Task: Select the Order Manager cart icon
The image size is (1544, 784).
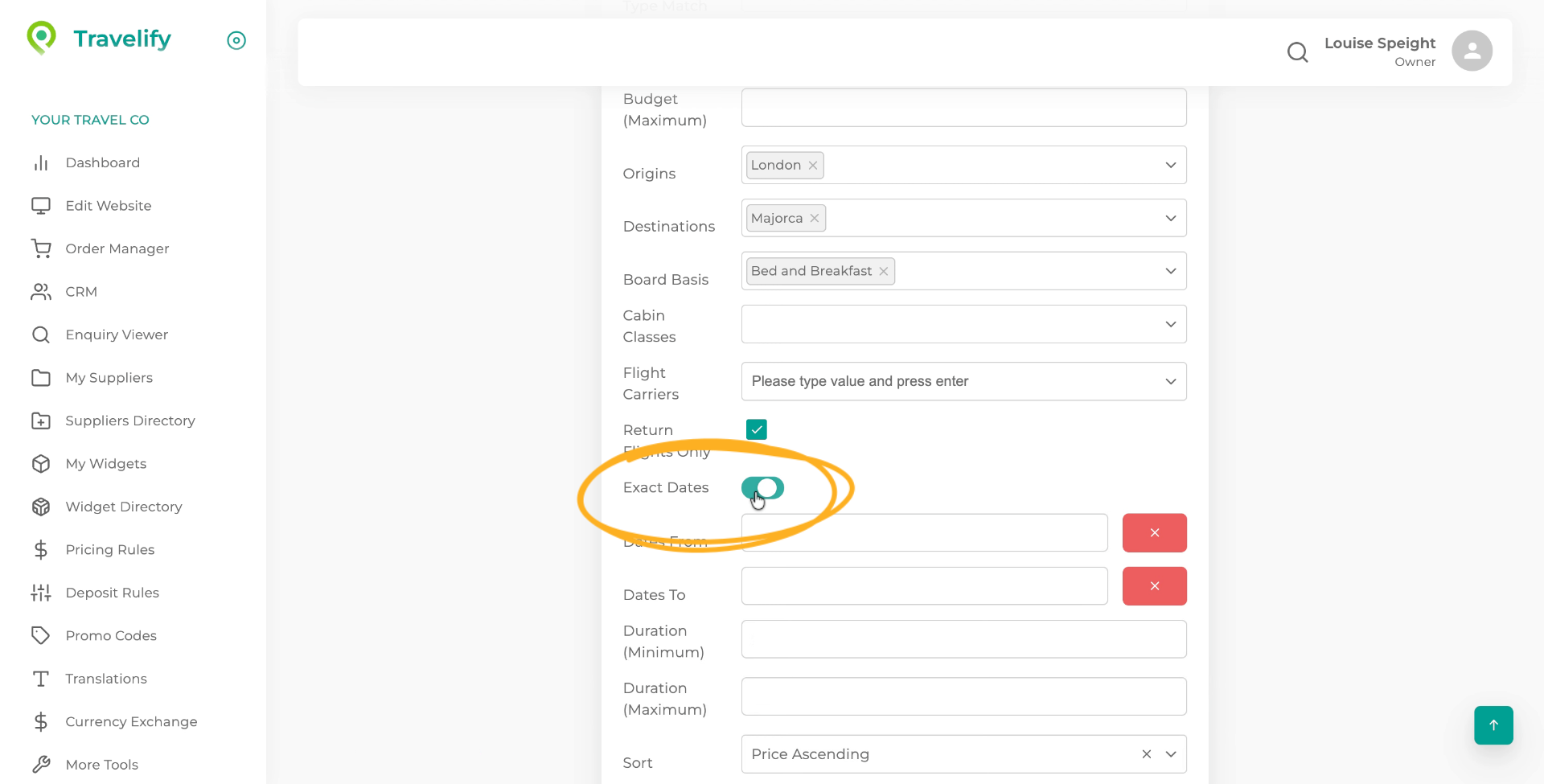Action: click(41, 248)
